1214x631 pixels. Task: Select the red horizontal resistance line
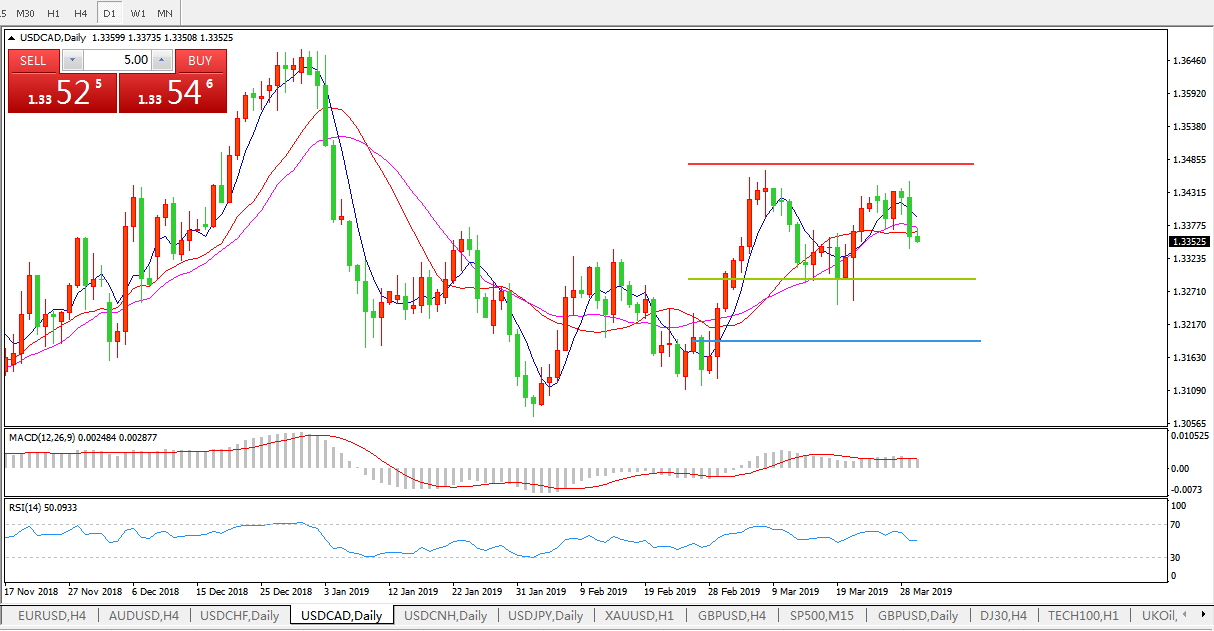click(830, 163)
